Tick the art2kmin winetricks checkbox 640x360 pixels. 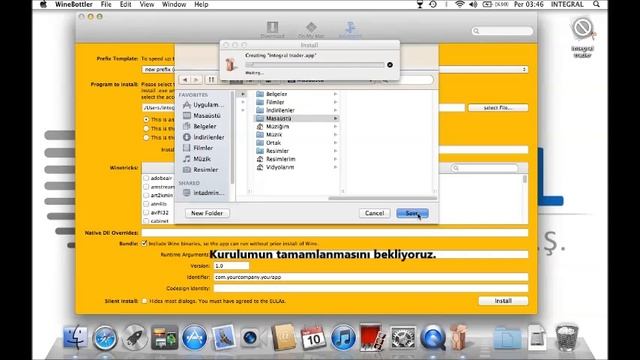[x=146, y=196]
